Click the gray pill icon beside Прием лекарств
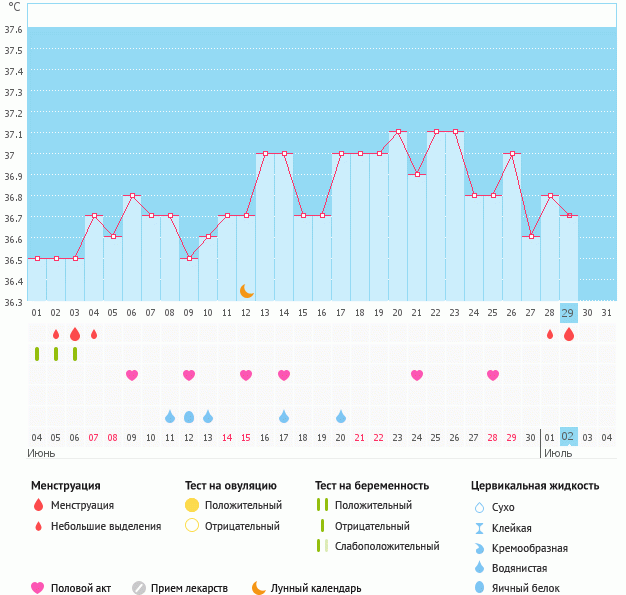This screenshot has height=595, width=626. coord(139,588)
